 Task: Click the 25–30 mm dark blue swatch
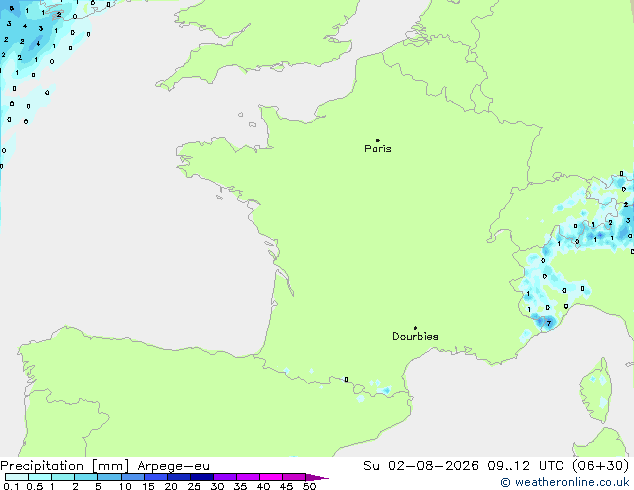pyautogui.click(x=202, y=477)
